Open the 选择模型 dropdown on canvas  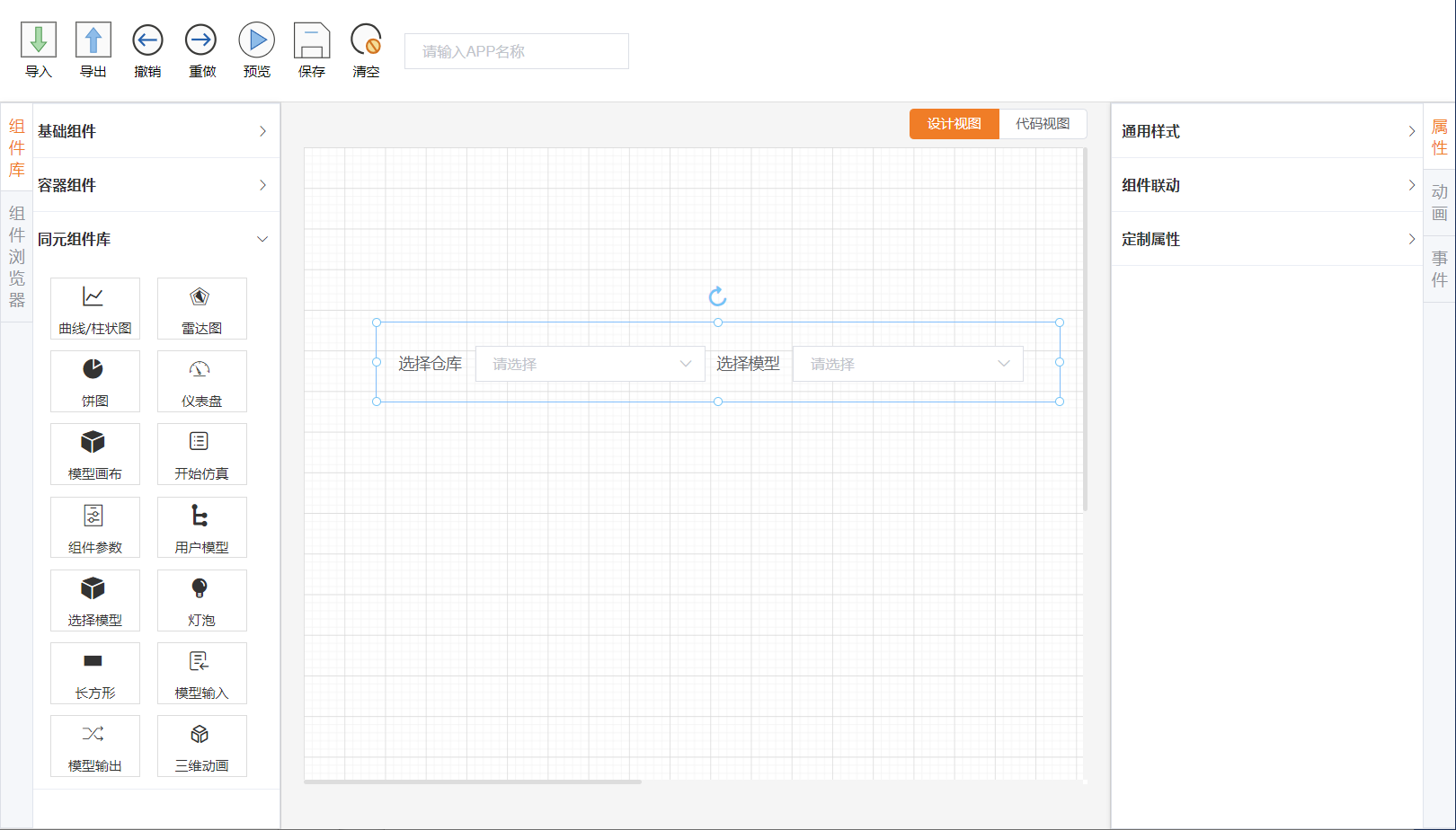[x=908, y=364]
